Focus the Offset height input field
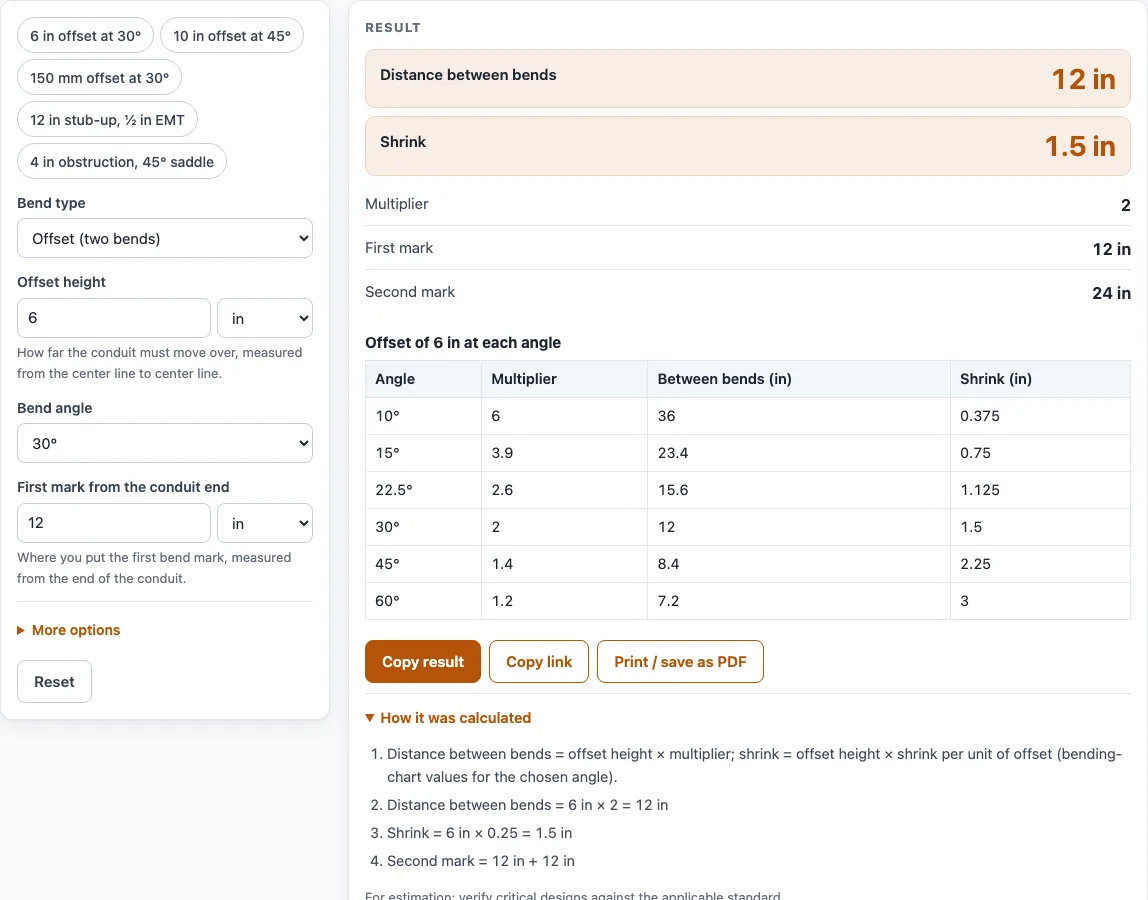The height and width of the screenshot is (900, 1148). 113,318
